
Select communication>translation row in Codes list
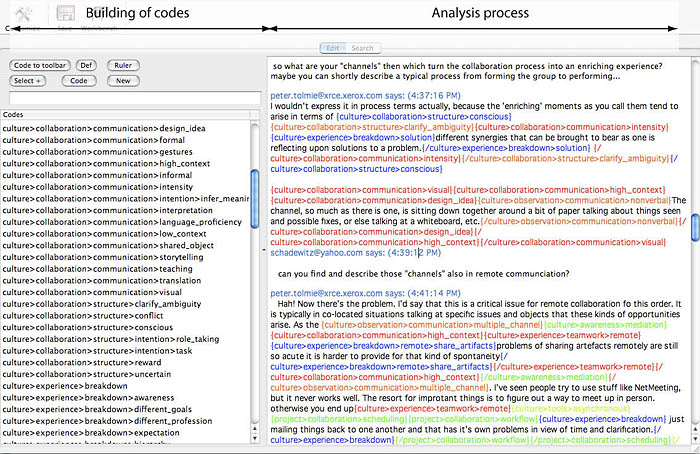(125, 280)
